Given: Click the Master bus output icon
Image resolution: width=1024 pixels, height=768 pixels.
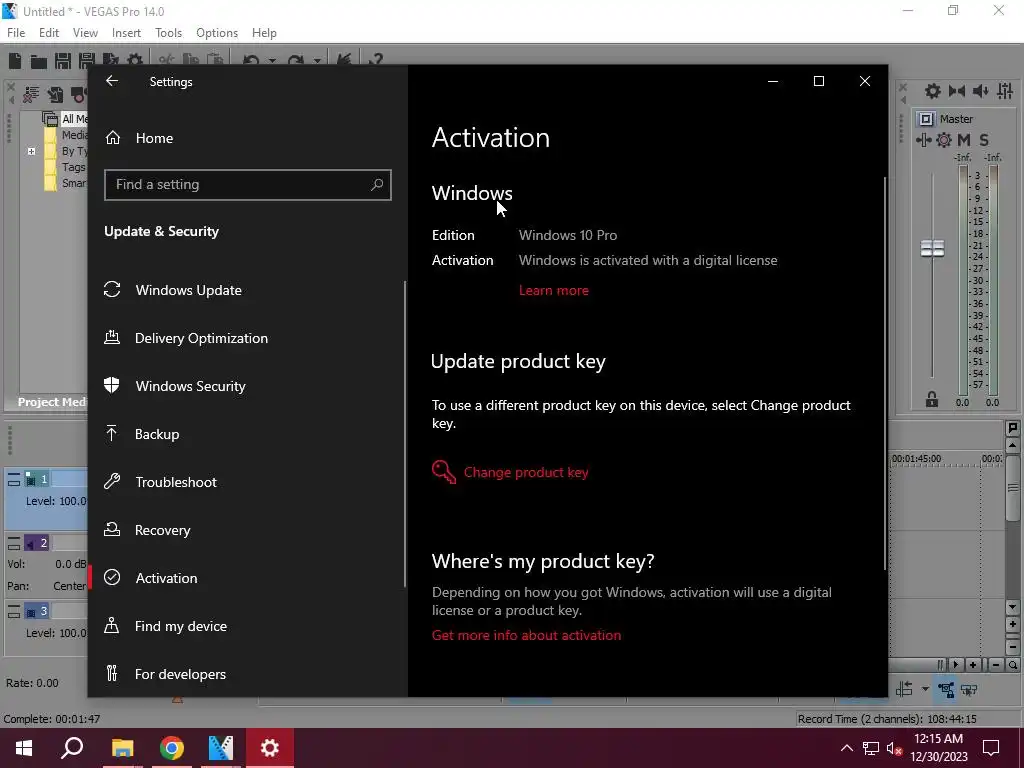Looking at the screenshot, I should [x=925, y=119].
